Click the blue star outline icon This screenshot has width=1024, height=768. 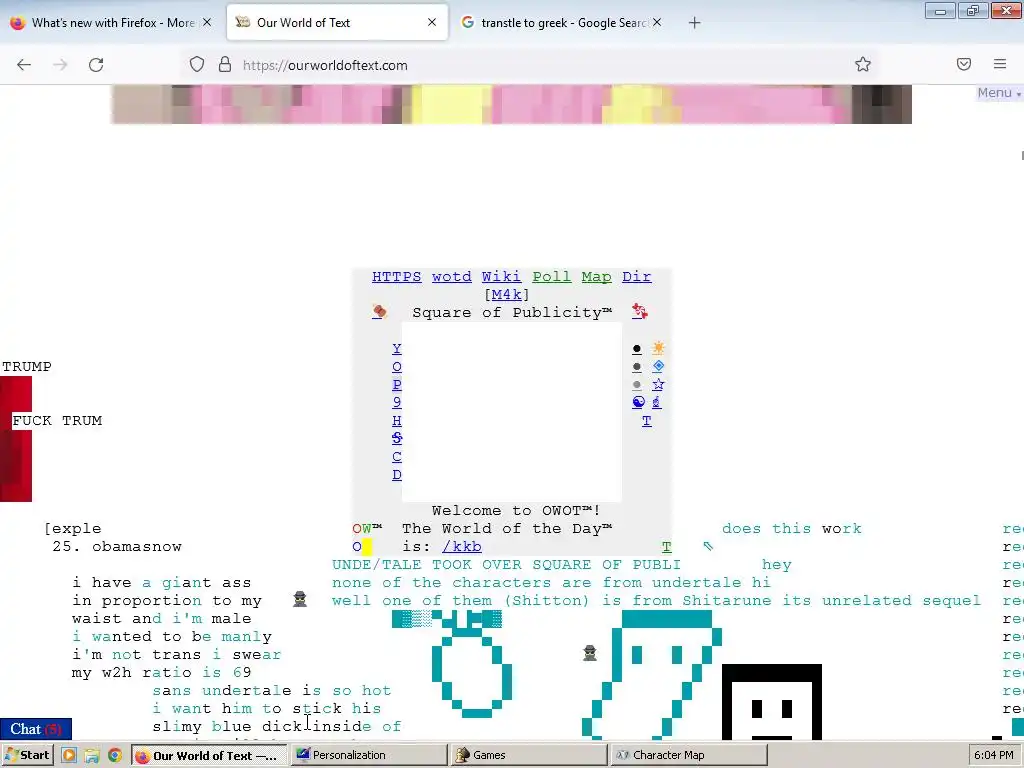[x=658, y=384]
